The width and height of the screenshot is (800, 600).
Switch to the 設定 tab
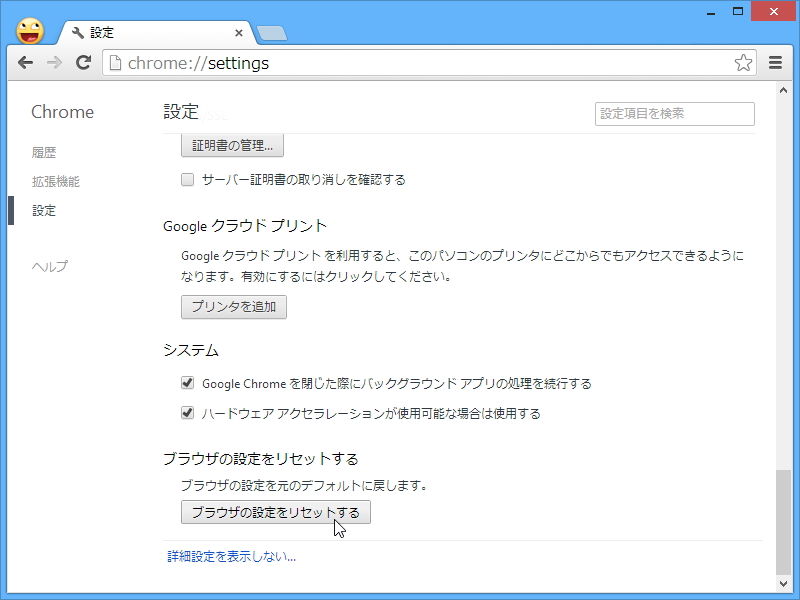pyautogui.click(x=140, y=31)
